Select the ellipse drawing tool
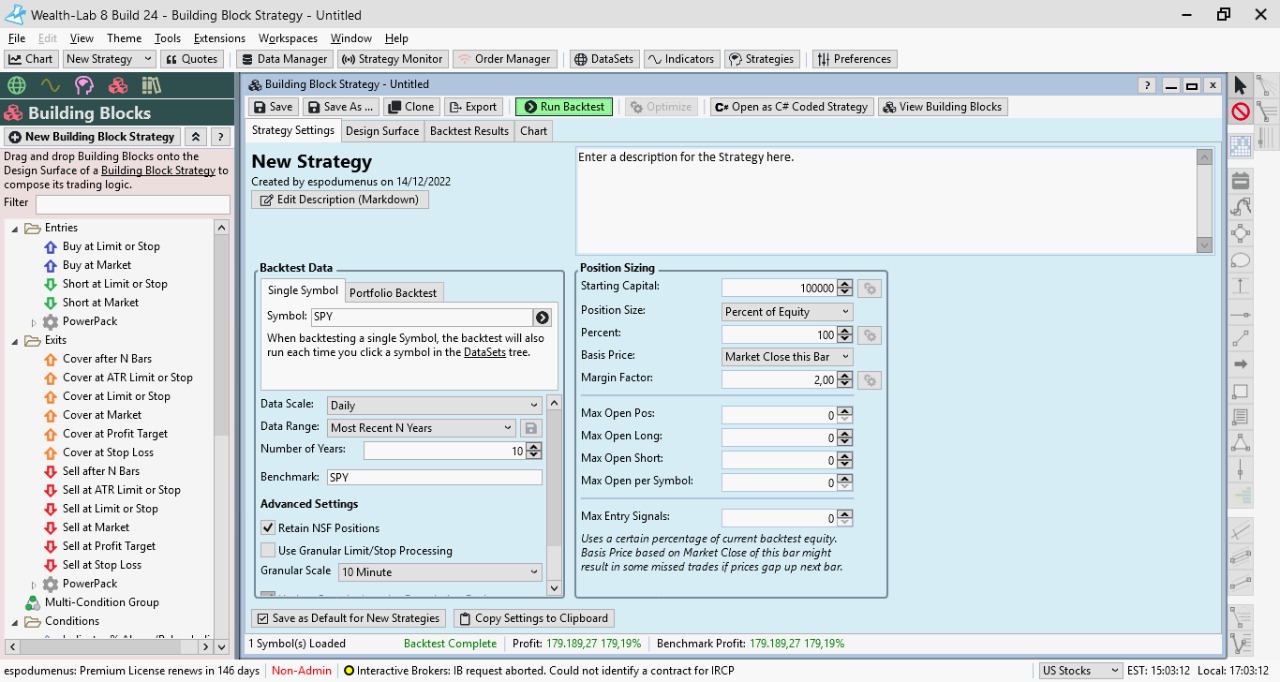The image size is (1280, 682). coord(1240,261)
